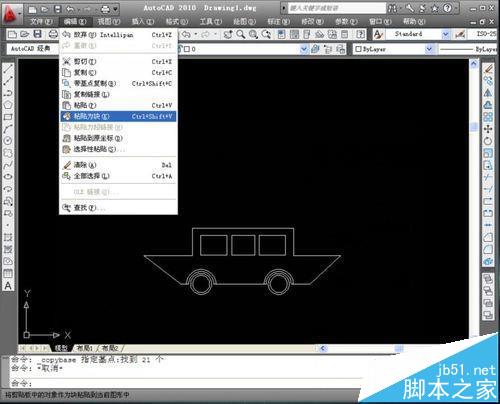Select the Erase tool in the modify toolbar
Image resolution: width=500 pixels, height=404 pixels.
[488, 69]
